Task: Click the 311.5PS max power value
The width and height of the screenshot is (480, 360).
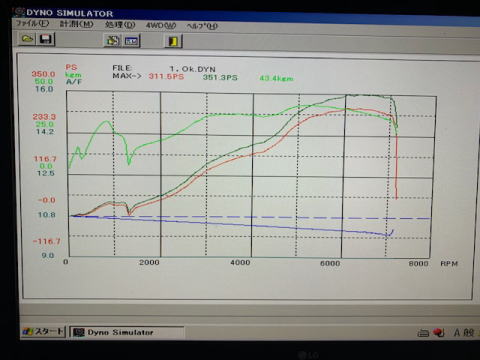Action: pos(166,76)
